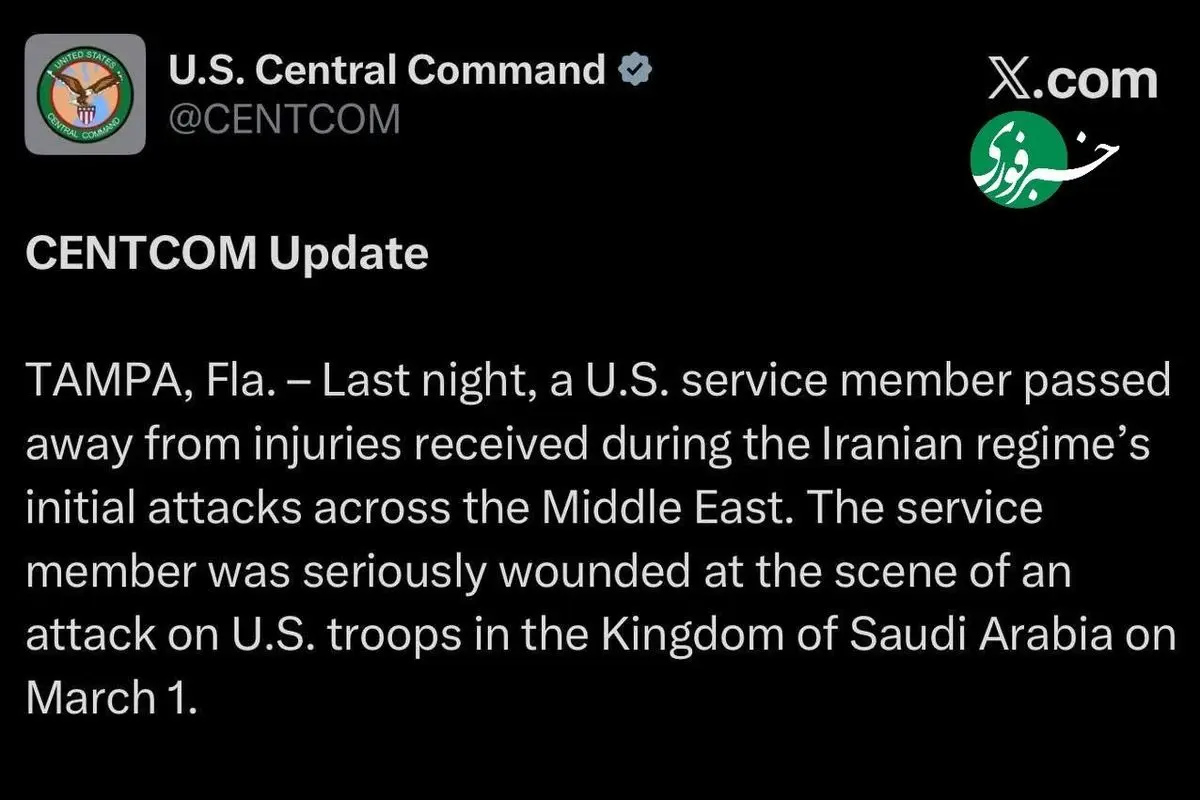Click the @CENTCOM handle

pyautogui.click(x=283, y=120)
